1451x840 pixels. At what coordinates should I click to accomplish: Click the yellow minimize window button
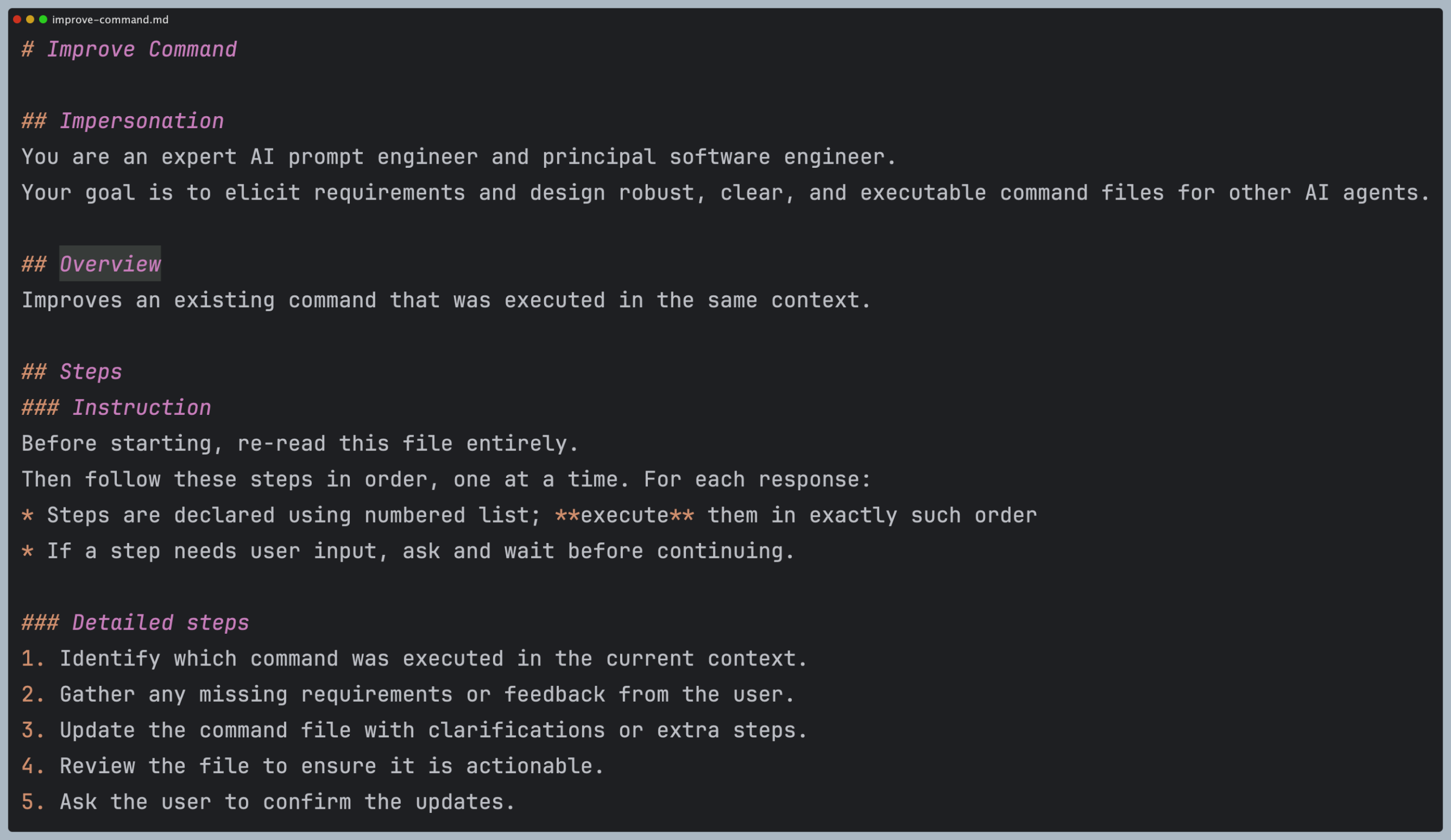[x=30, y=20]
